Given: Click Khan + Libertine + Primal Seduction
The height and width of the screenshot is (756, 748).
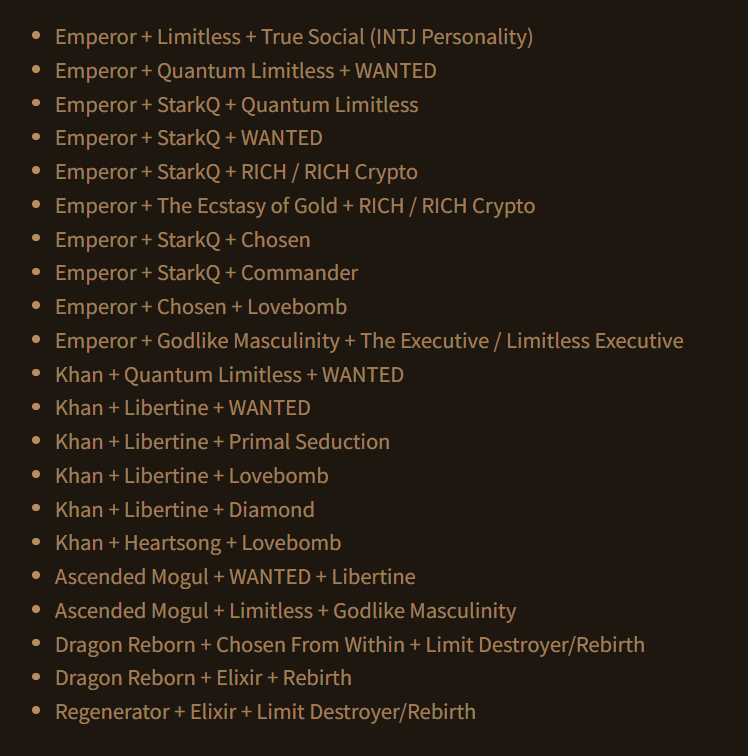Looking at the screenshot, I should pyautogui.click(x=223, y=442).
